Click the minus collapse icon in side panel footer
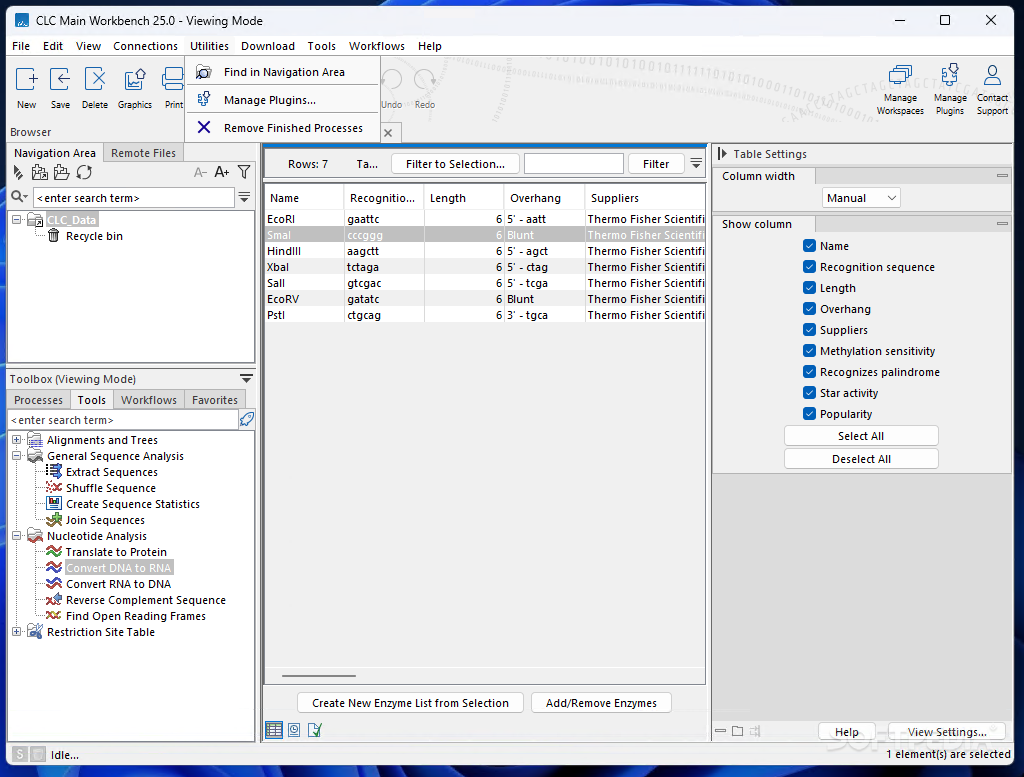This screenshot has height=777, width=1024. [720, 731]
